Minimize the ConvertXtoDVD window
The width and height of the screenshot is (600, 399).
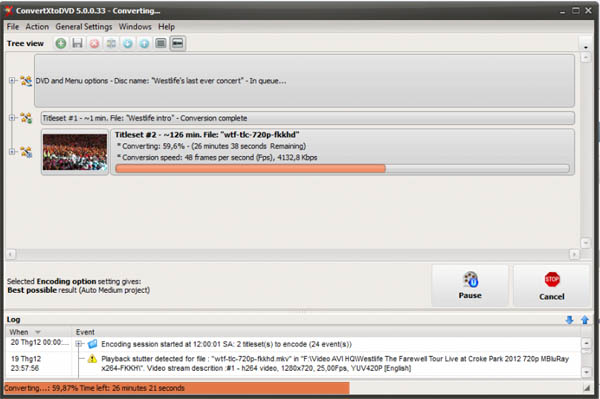point(562,11)
